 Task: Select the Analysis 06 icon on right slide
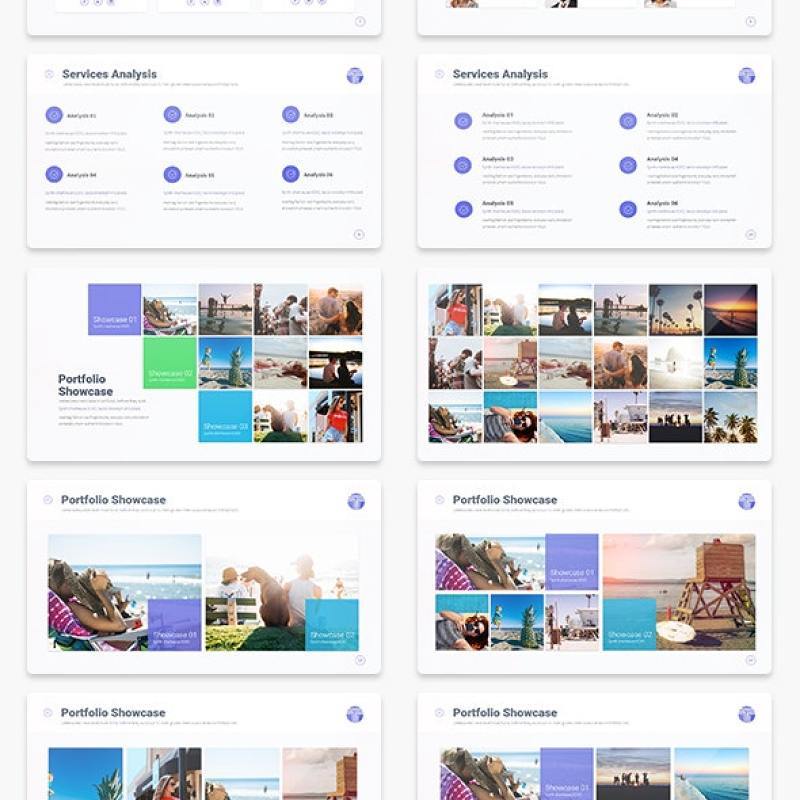coord(627,210)
